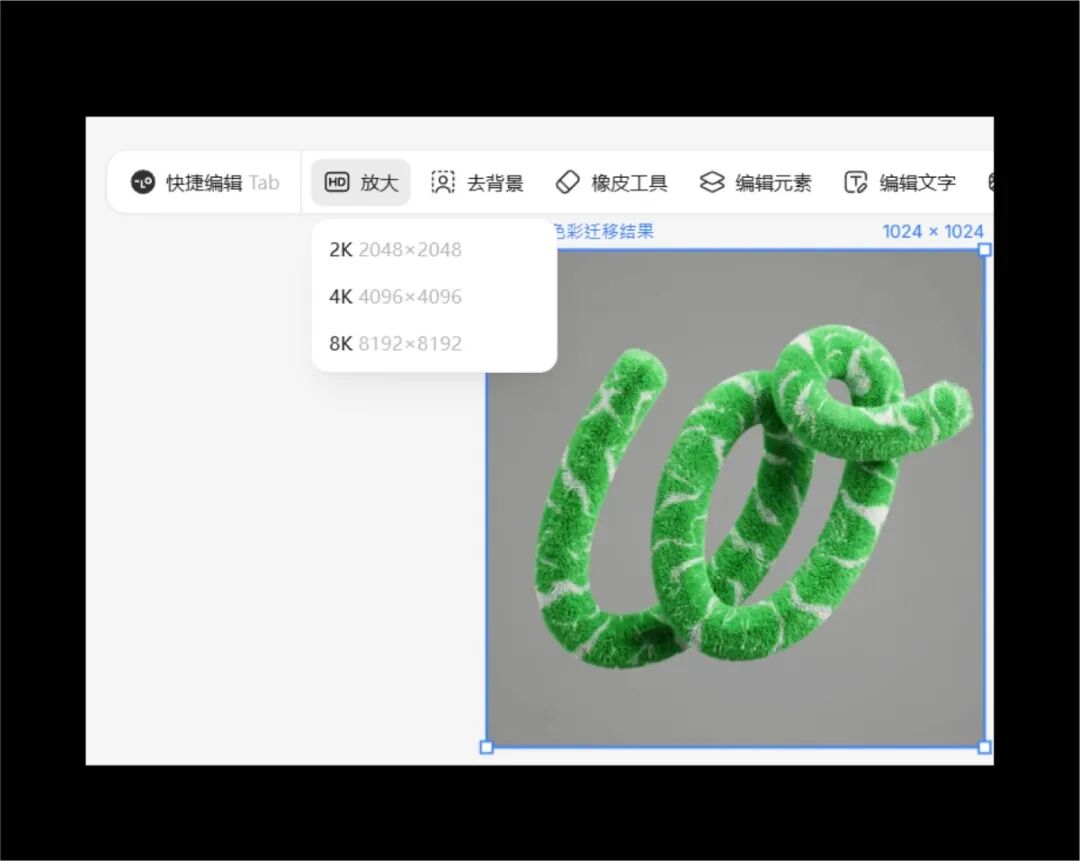Click the cut-off icon at toolbar's right edge

pyautogui.click(x=989, y=182)
